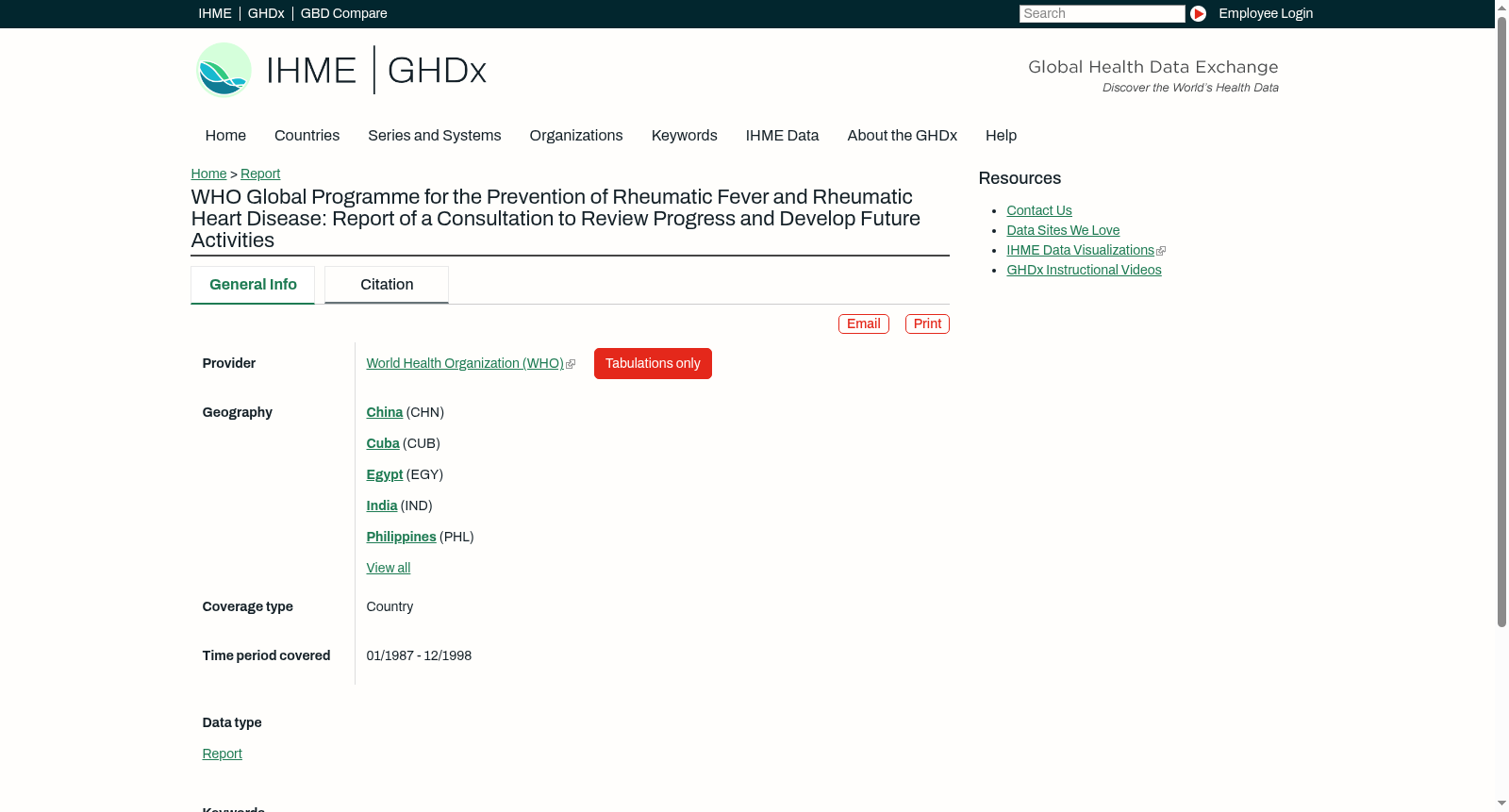Open Series and Systems menu
Screen dimensions: 1509x812
point(435,135)
